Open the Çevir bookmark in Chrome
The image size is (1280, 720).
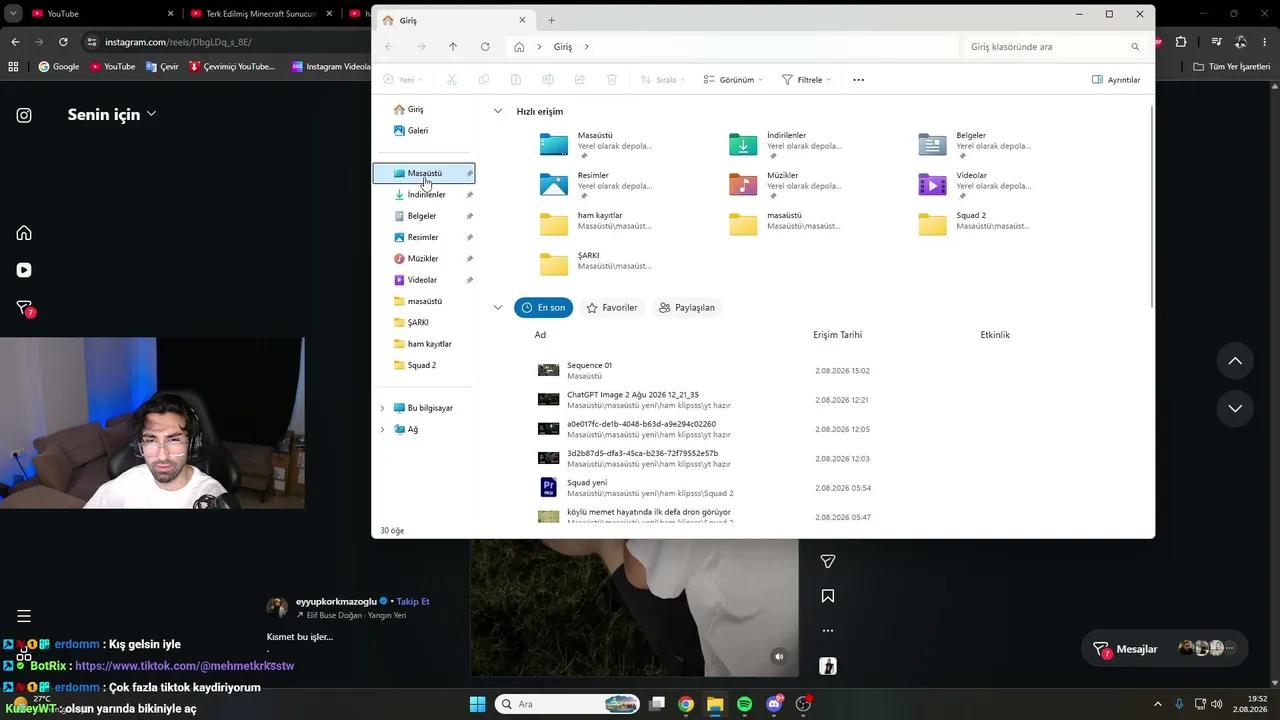(161, 66)
